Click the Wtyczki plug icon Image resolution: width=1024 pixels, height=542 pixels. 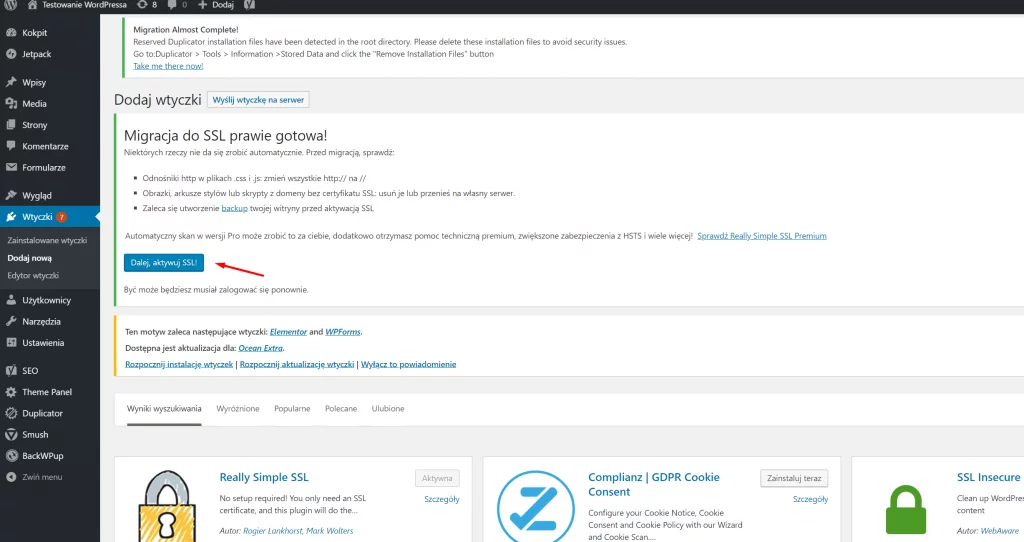point(11,217)
